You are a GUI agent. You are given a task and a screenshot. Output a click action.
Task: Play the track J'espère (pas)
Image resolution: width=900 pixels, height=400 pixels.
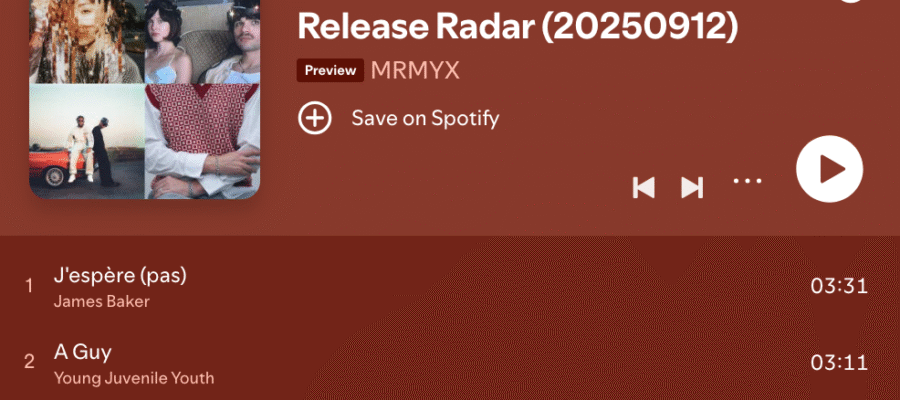pyautogui.click(x=120, y=275)
